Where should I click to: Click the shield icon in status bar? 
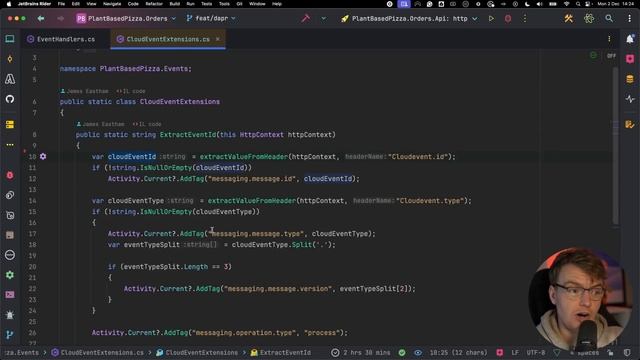pyautogui.click(x=627, y=352)
